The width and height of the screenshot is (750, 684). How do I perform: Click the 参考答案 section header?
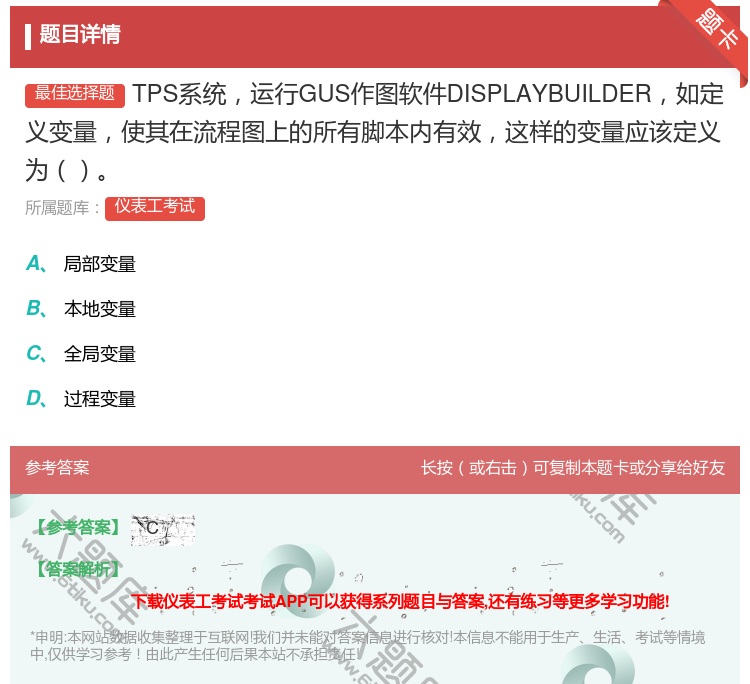(x=57, y=468)
